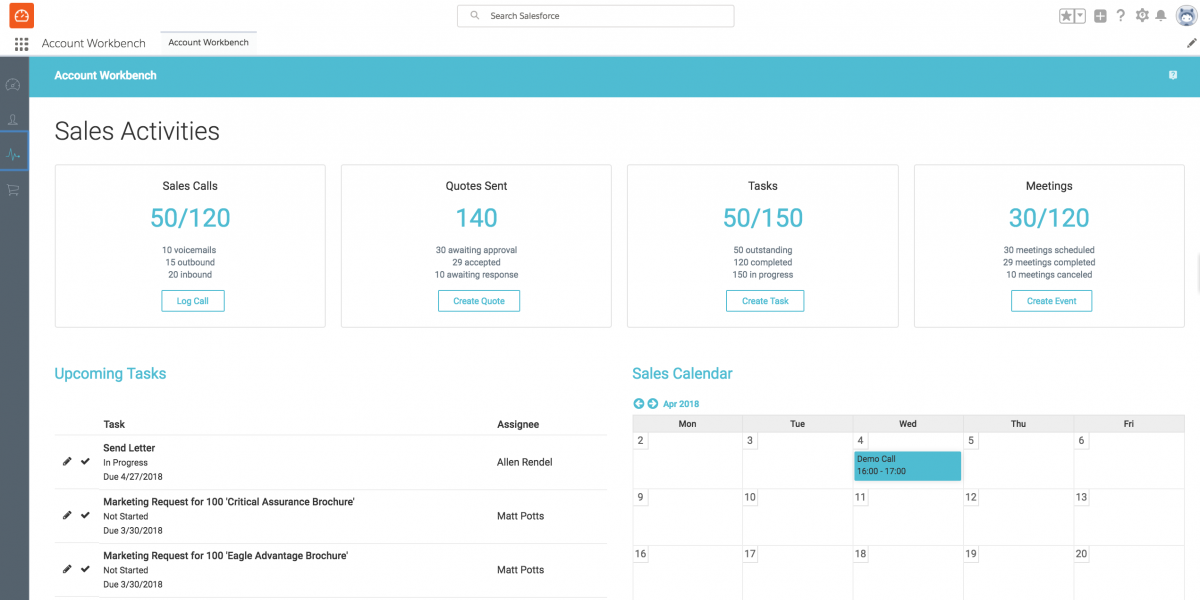Image resolution: width=1200 pixels, height=600 pixels.
Task: Click '30 meetings scheduled' text
Action: (1049, 250)
